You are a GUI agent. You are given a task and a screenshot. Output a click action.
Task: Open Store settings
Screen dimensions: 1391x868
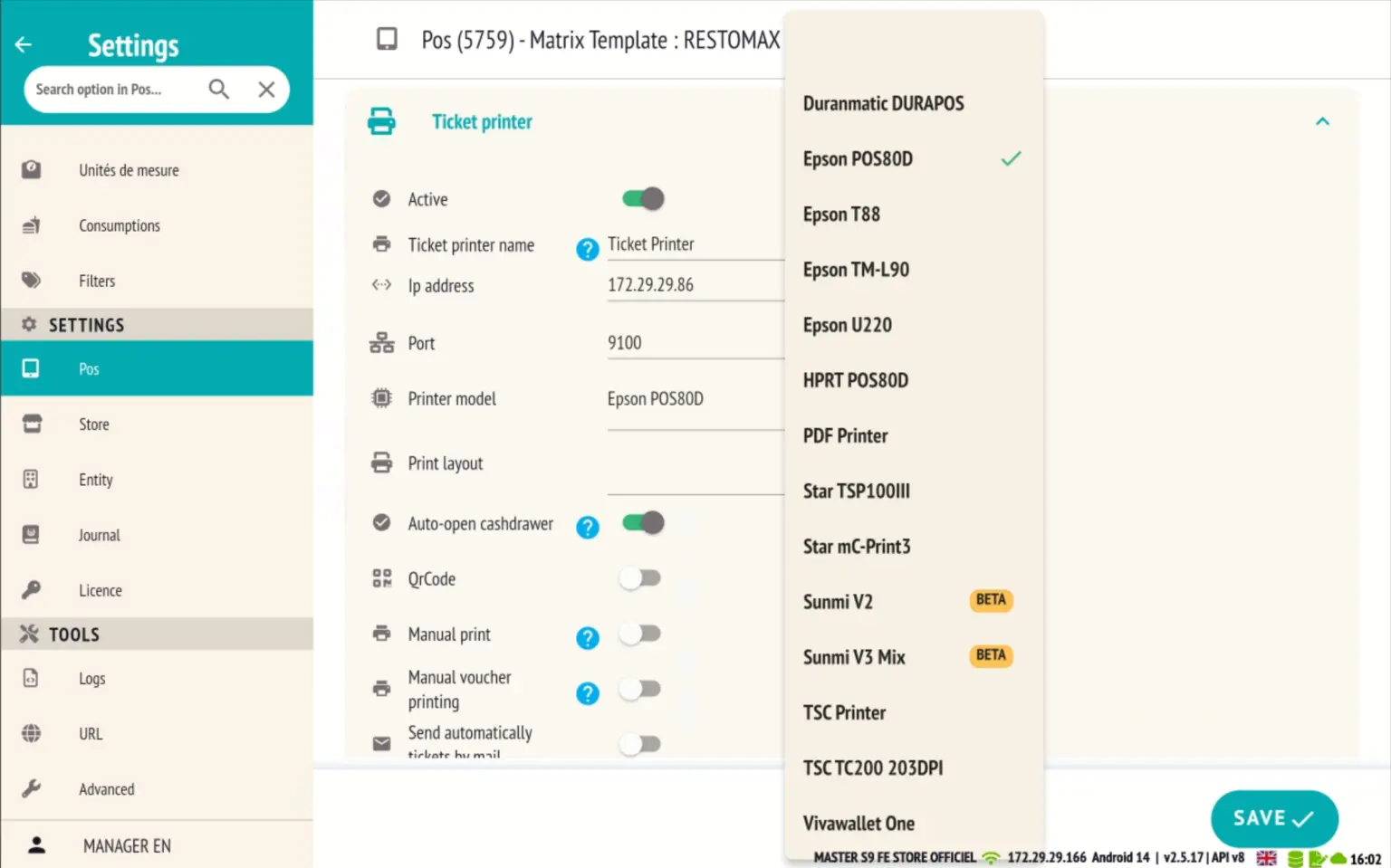157,424
